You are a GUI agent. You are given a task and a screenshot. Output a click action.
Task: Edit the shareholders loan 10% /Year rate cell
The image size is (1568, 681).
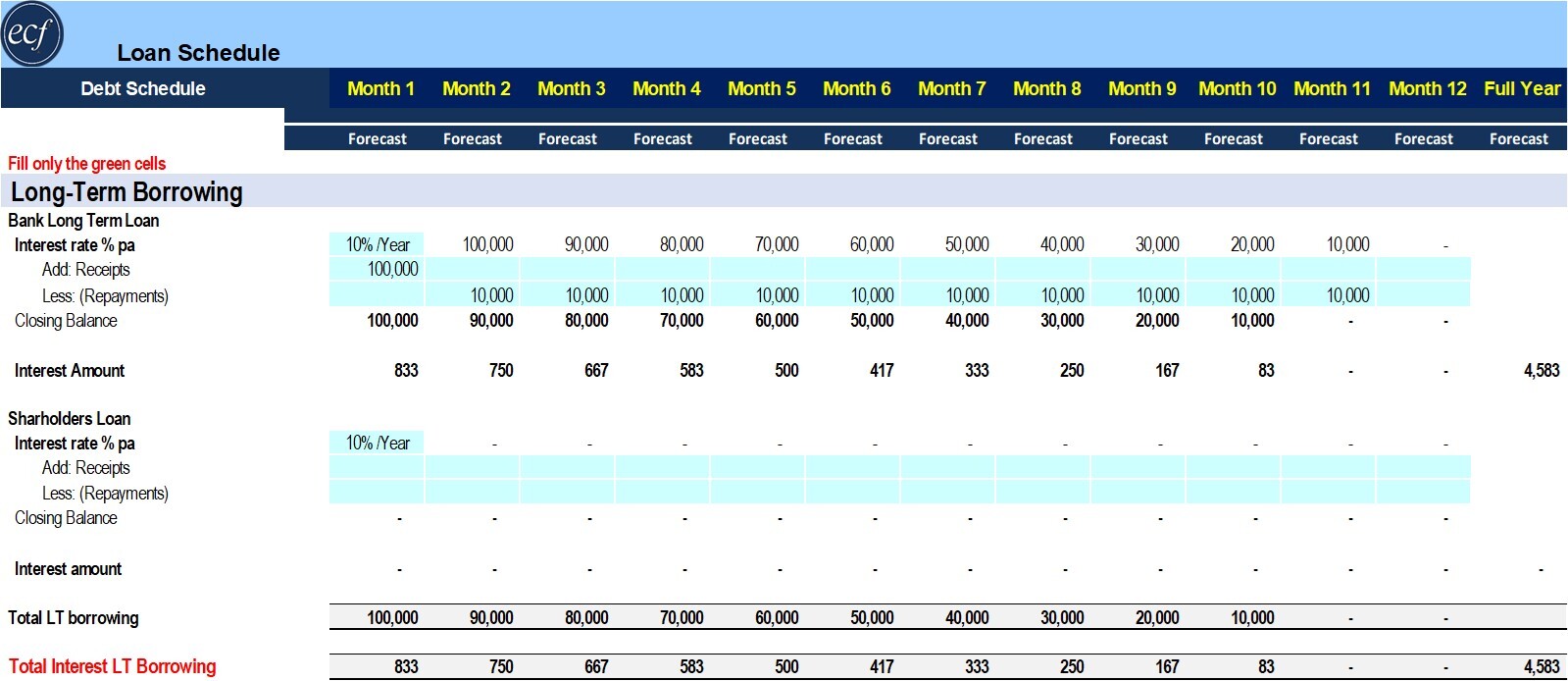tap(377, 443)
